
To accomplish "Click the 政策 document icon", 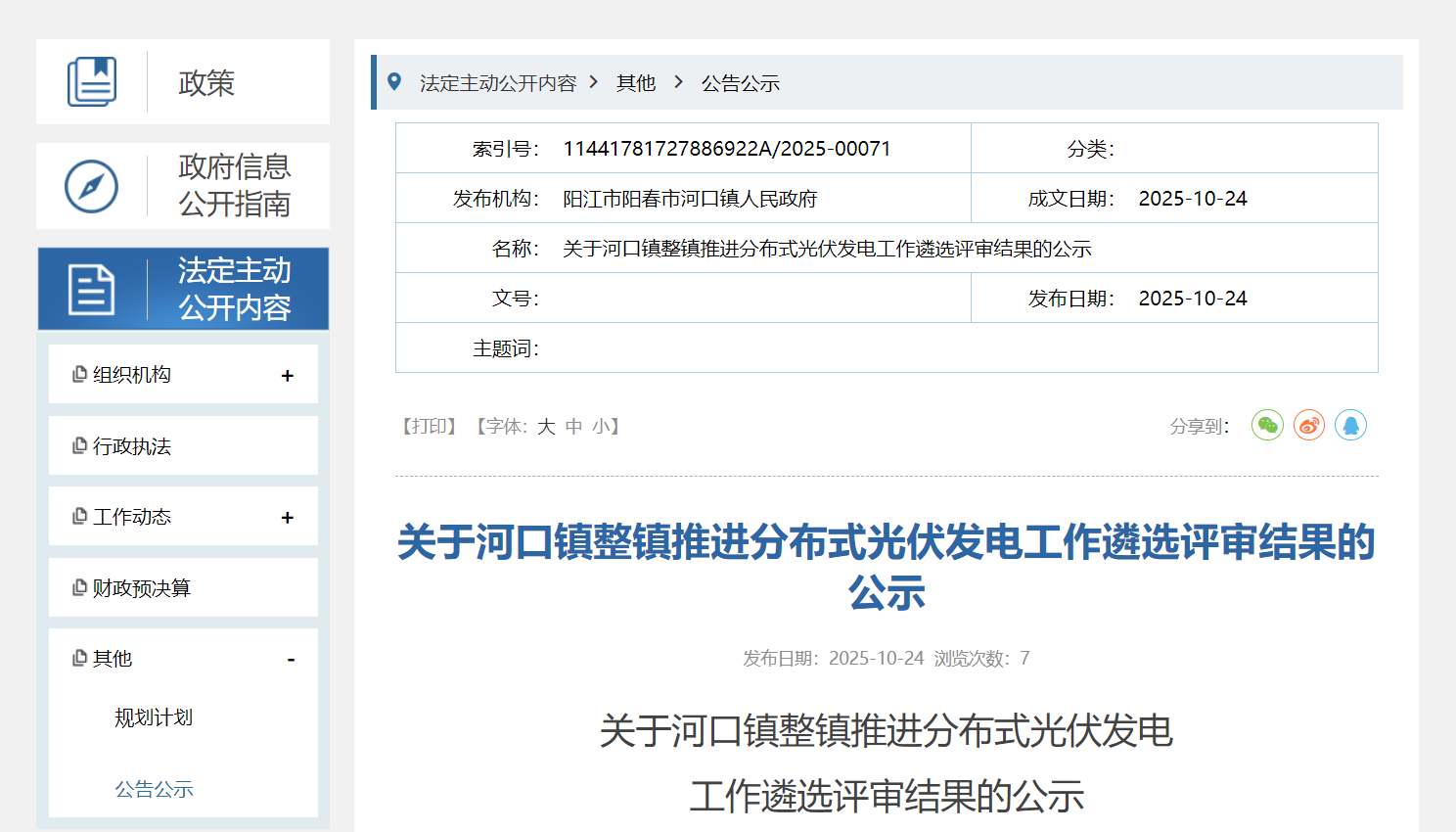I will pyautogui.click(x=92, y=82).
